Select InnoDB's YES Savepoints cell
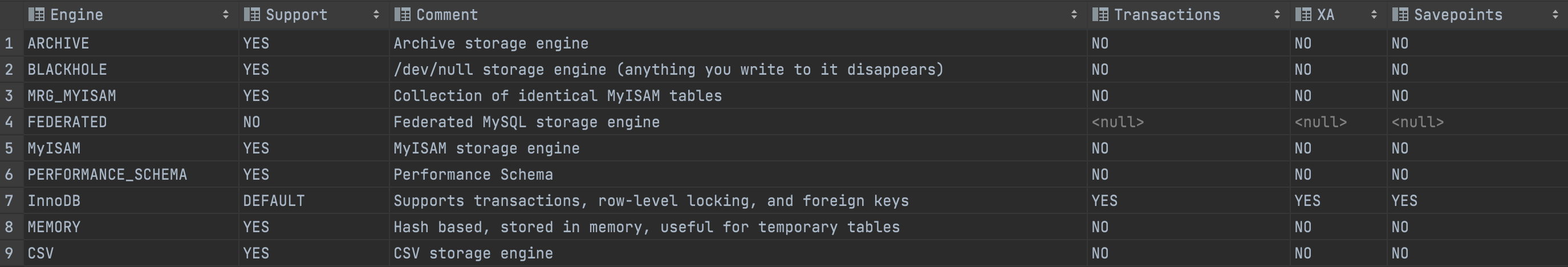Viewport: 1568px width, 267px height. 1477,201
